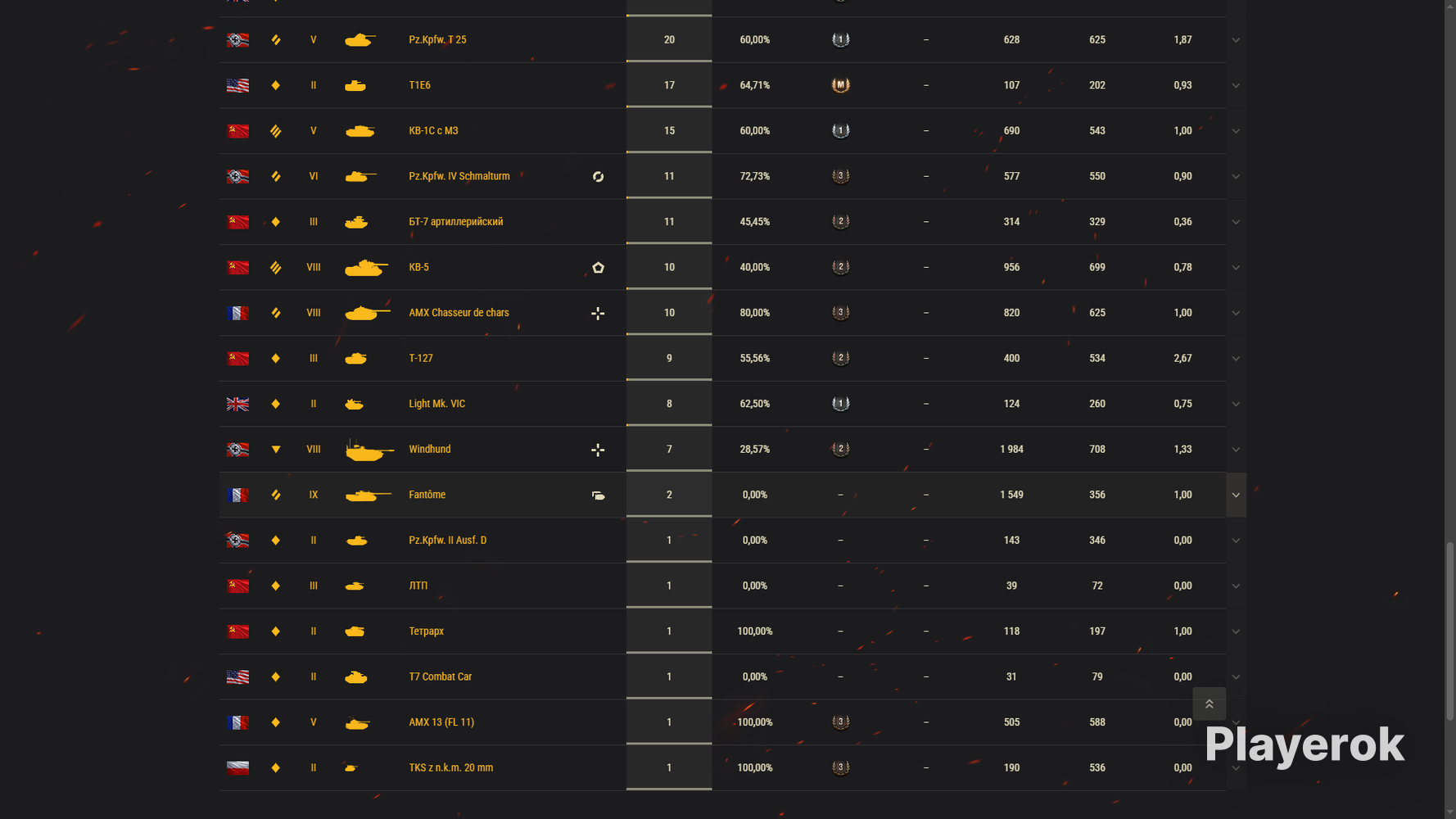Click the crosshair icon on Windhund row
This screenshot has width=1456, height=819.
point(598,450)
